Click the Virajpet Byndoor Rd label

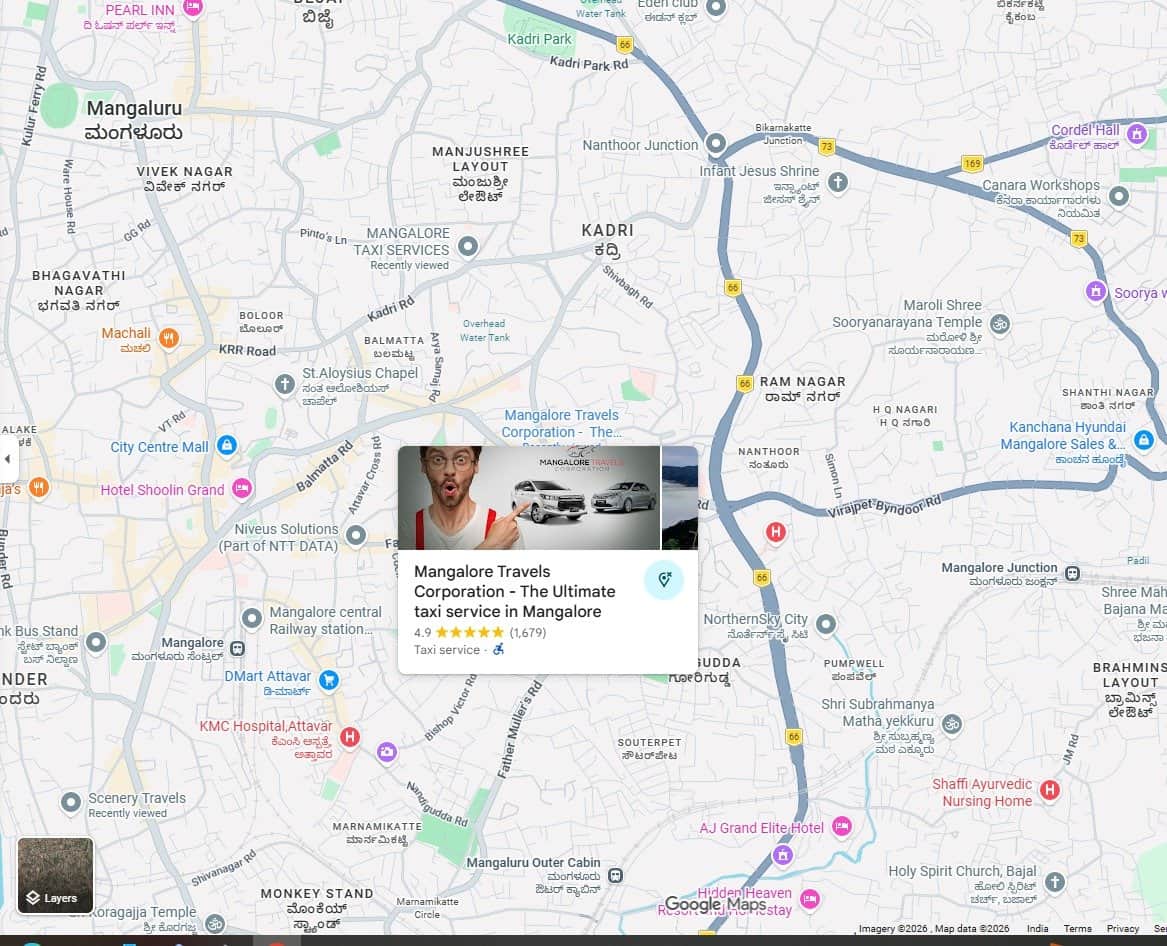[884, 506]
